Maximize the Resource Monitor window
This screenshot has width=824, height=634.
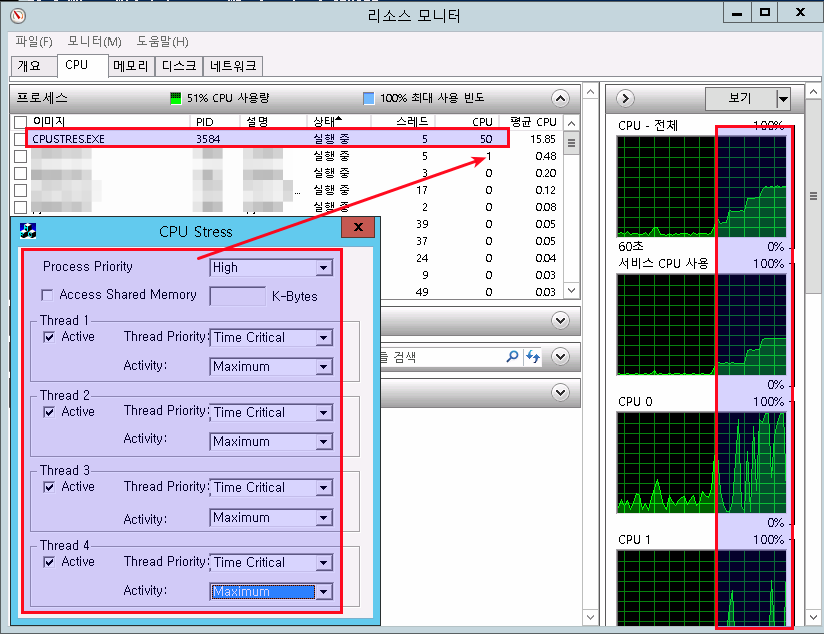(765, 13)
